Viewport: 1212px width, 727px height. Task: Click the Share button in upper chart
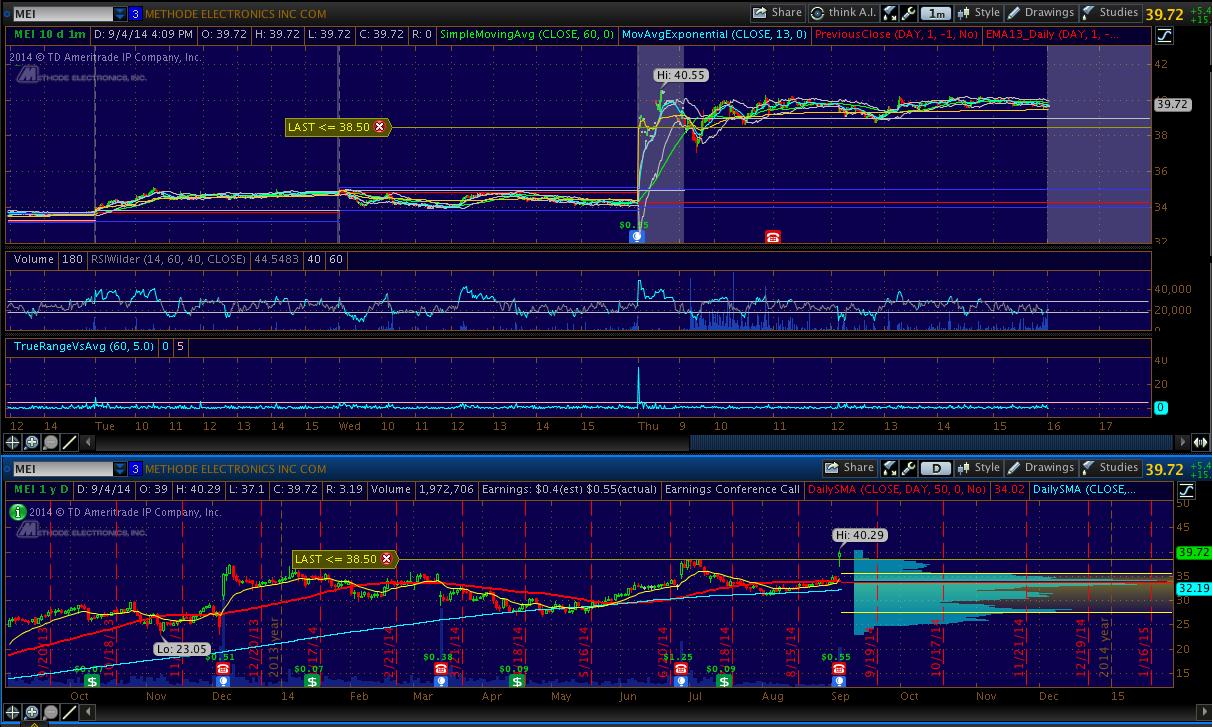click(778, 13)
